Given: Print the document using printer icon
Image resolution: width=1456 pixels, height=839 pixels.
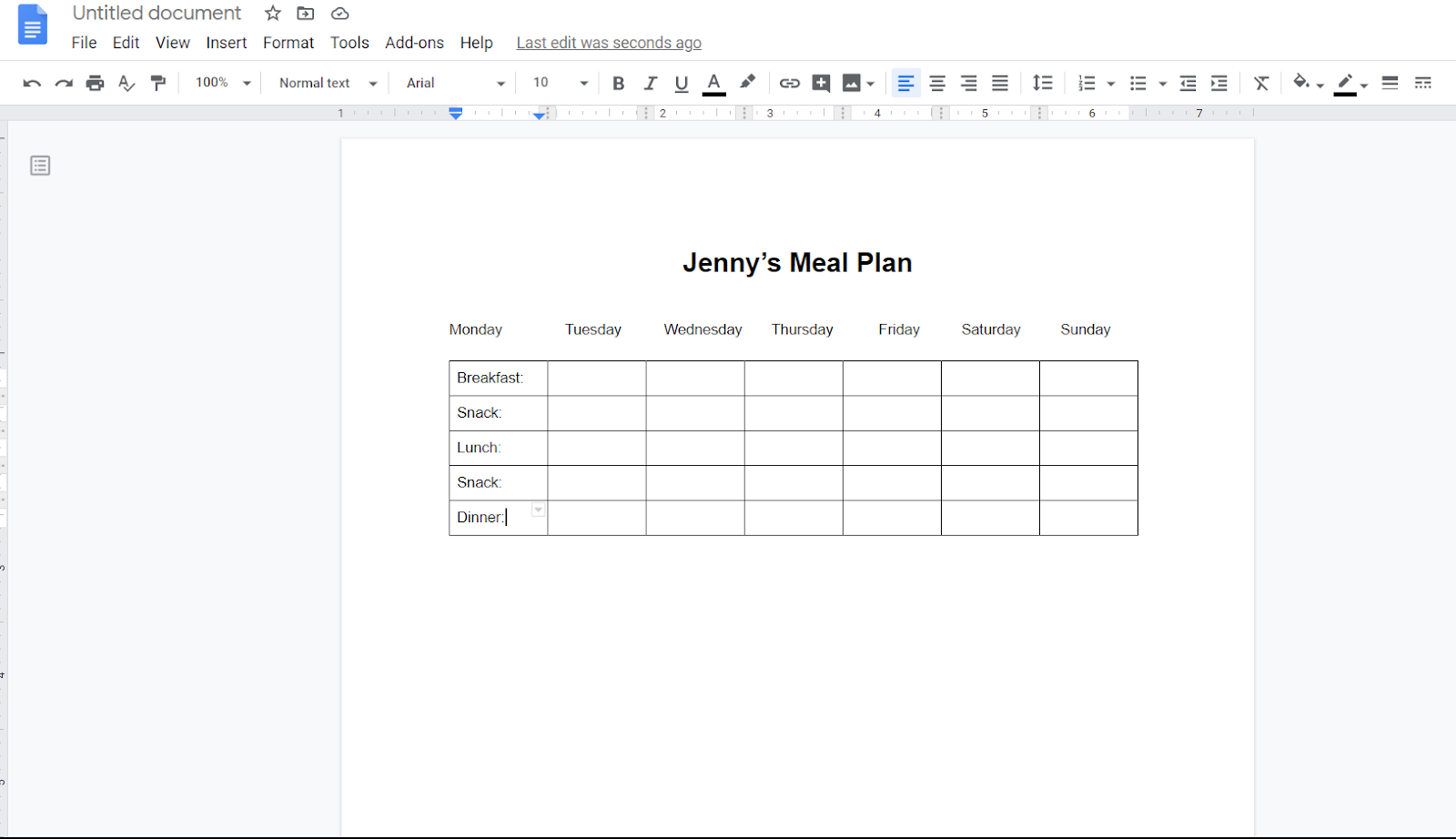Looking at the screenshot, I should (95, 83).
